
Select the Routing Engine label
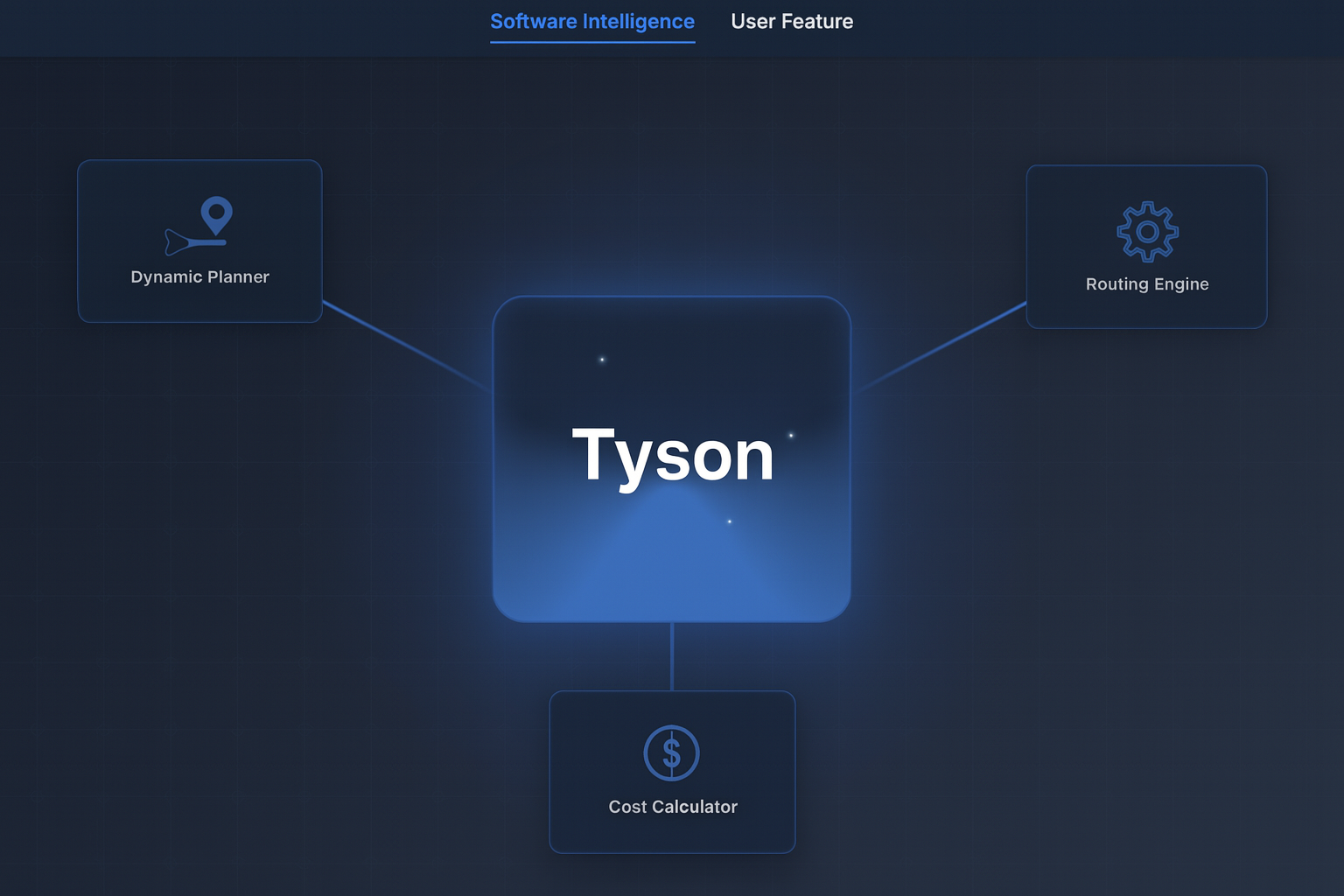pos(1147,284)
